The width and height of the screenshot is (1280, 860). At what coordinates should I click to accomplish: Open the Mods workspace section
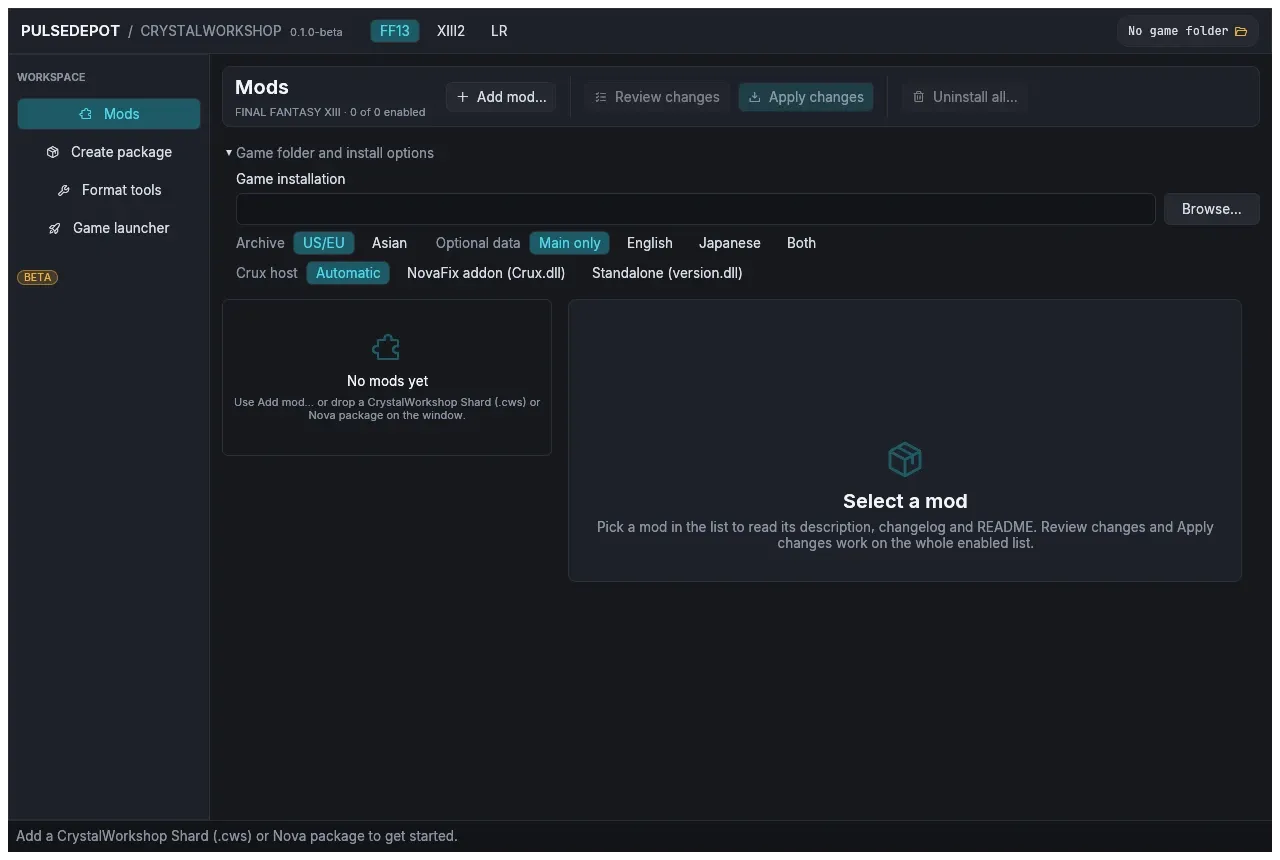coord(109,114)
